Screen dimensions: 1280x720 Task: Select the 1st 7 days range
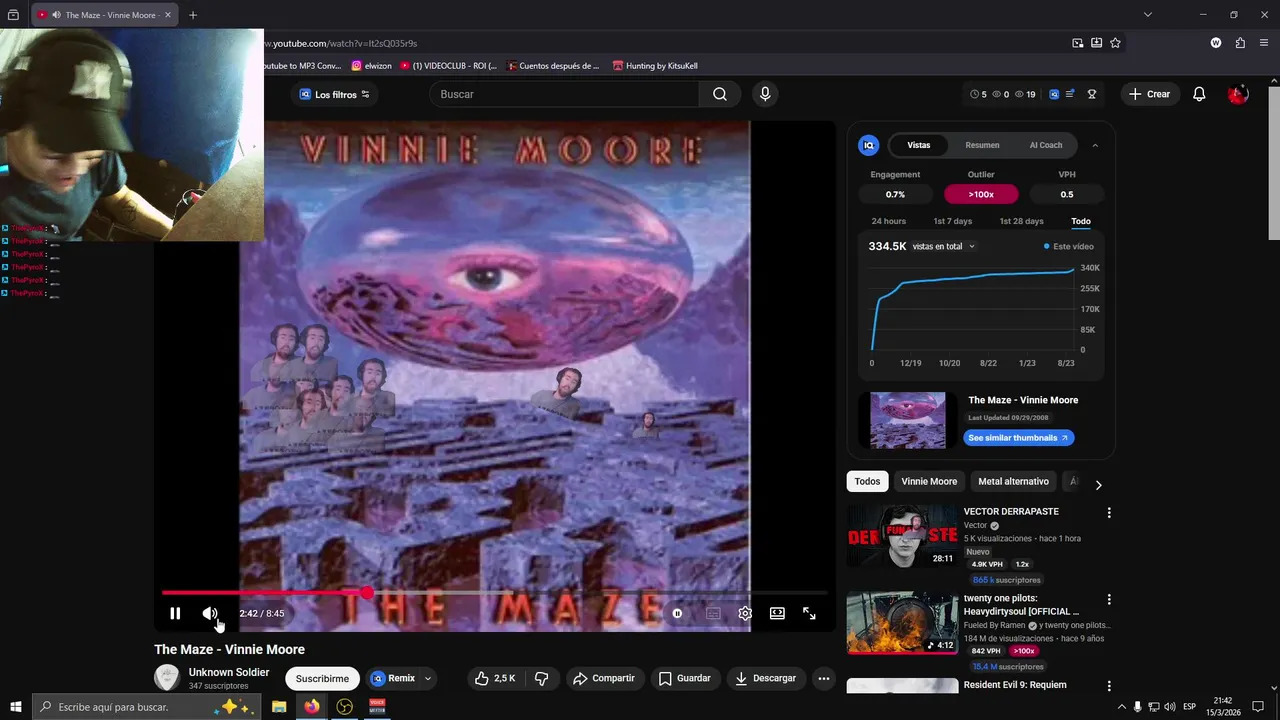pyautogui.click(x=952, y=221)
